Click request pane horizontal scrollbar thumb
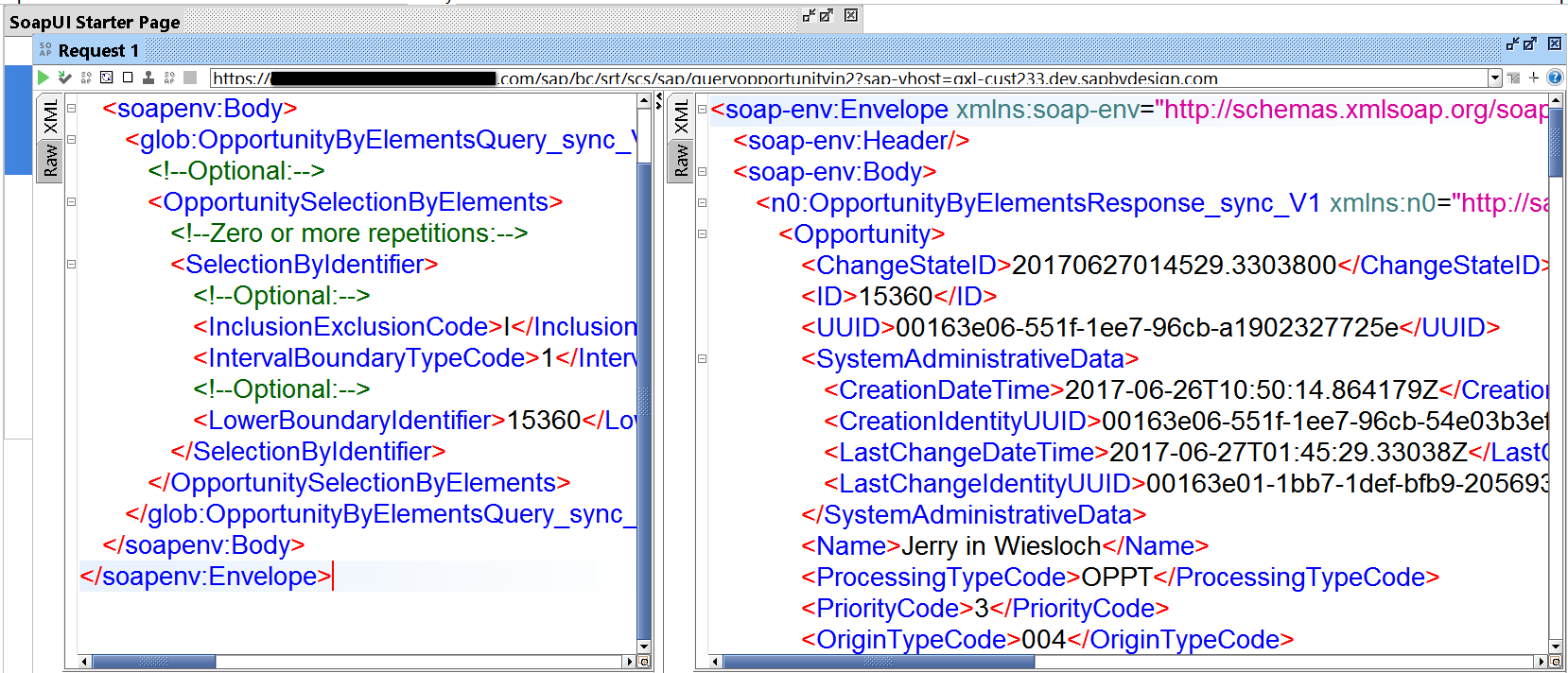The width and height of the screenshot is (1568, 673). [153, 662]
